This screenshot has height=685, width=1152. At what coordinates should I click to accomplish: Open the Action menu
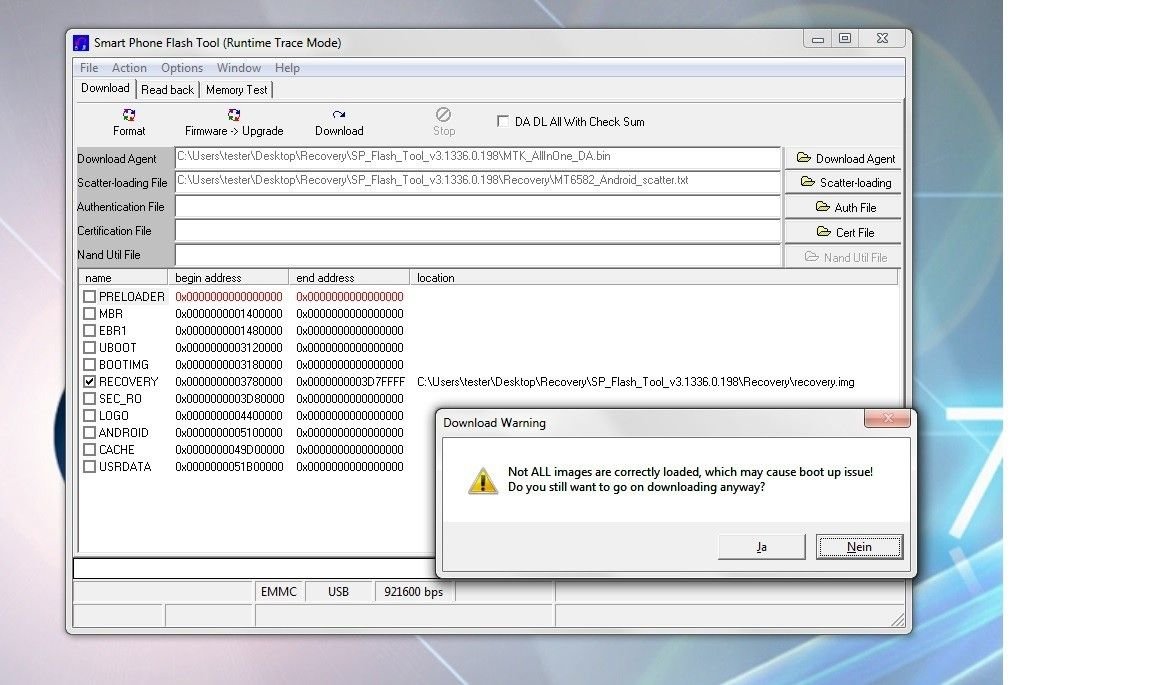tap(129, 68)
